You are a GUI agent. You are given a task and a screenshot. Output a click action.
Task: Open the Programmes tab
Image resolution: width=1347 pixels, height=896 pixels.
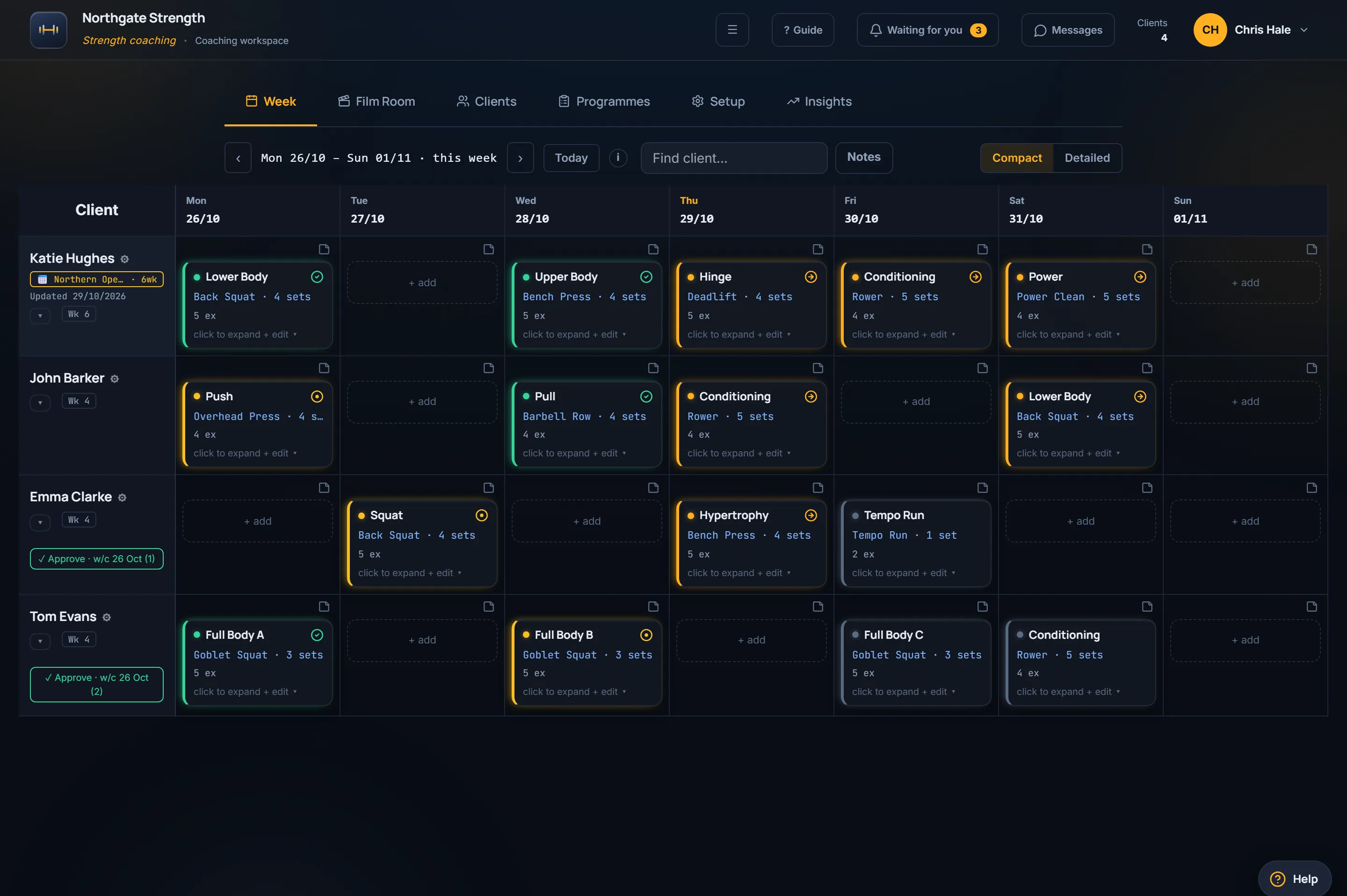coord(604,101)
